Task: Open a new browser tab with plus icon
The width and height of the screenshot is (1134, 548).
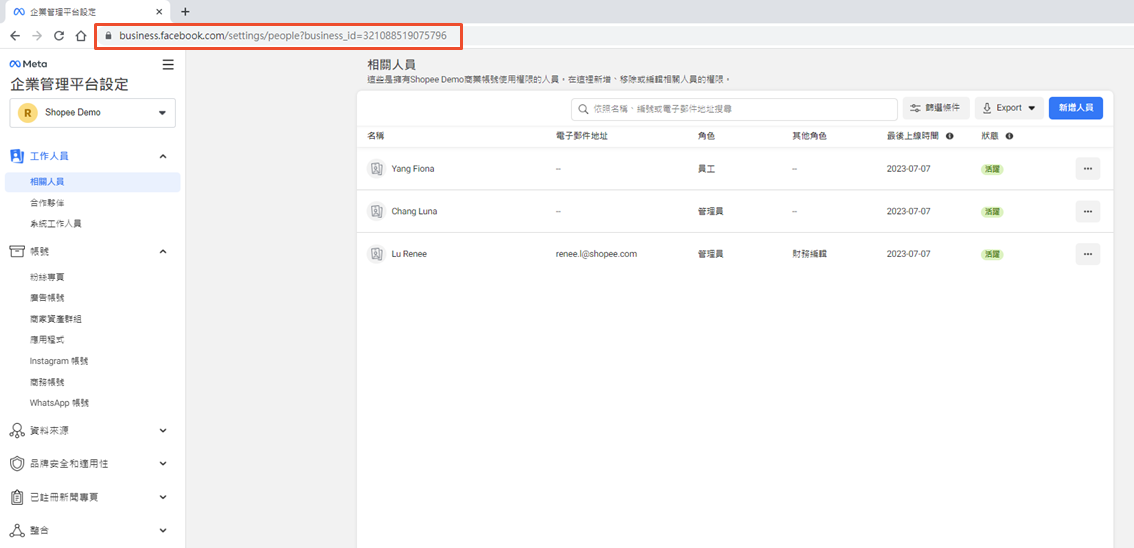Action: pos(185,11)
